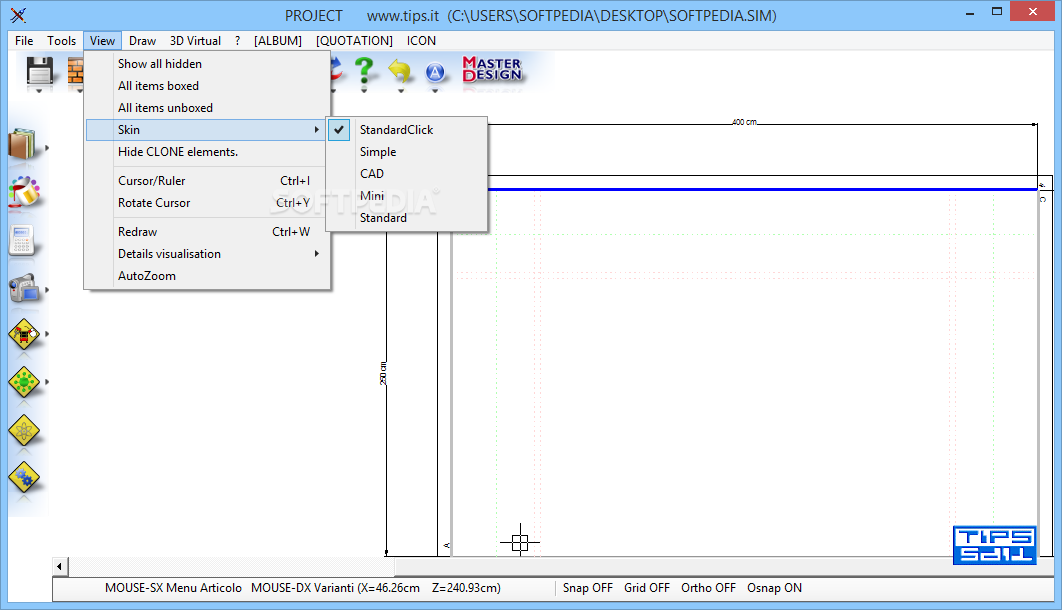The width and height of the screenshot is (1062, 610).
Task: Expand arrow beside books sidebar icon
Action: (47, 147)
